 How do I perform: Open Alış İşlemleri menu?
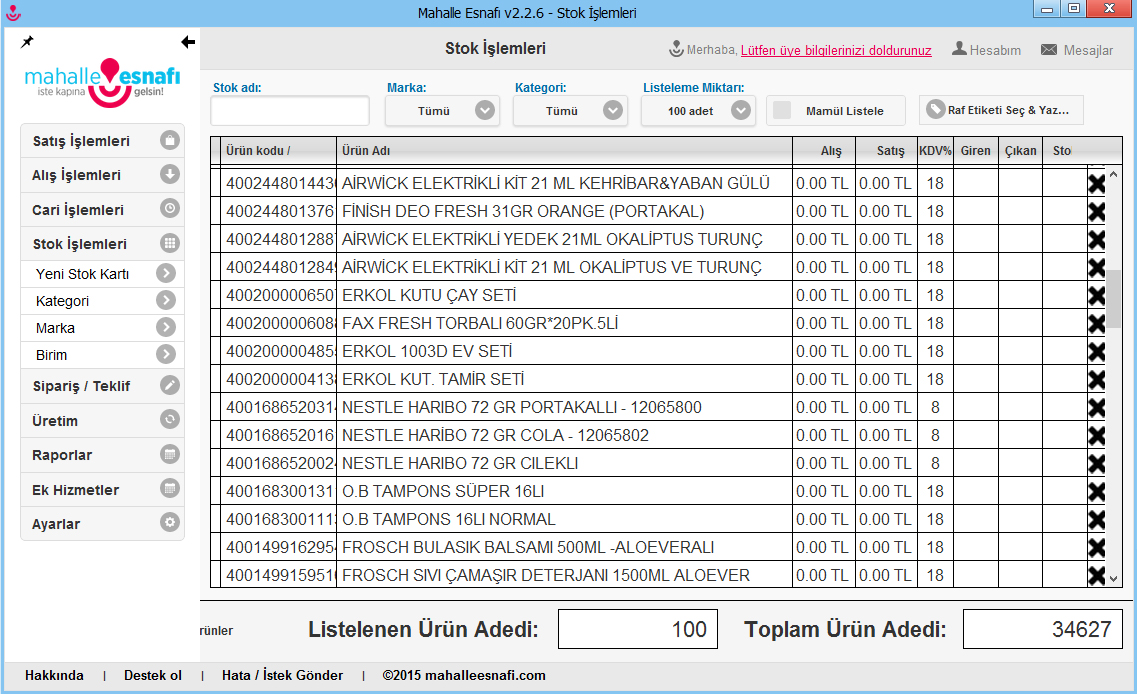coord(102,175)
